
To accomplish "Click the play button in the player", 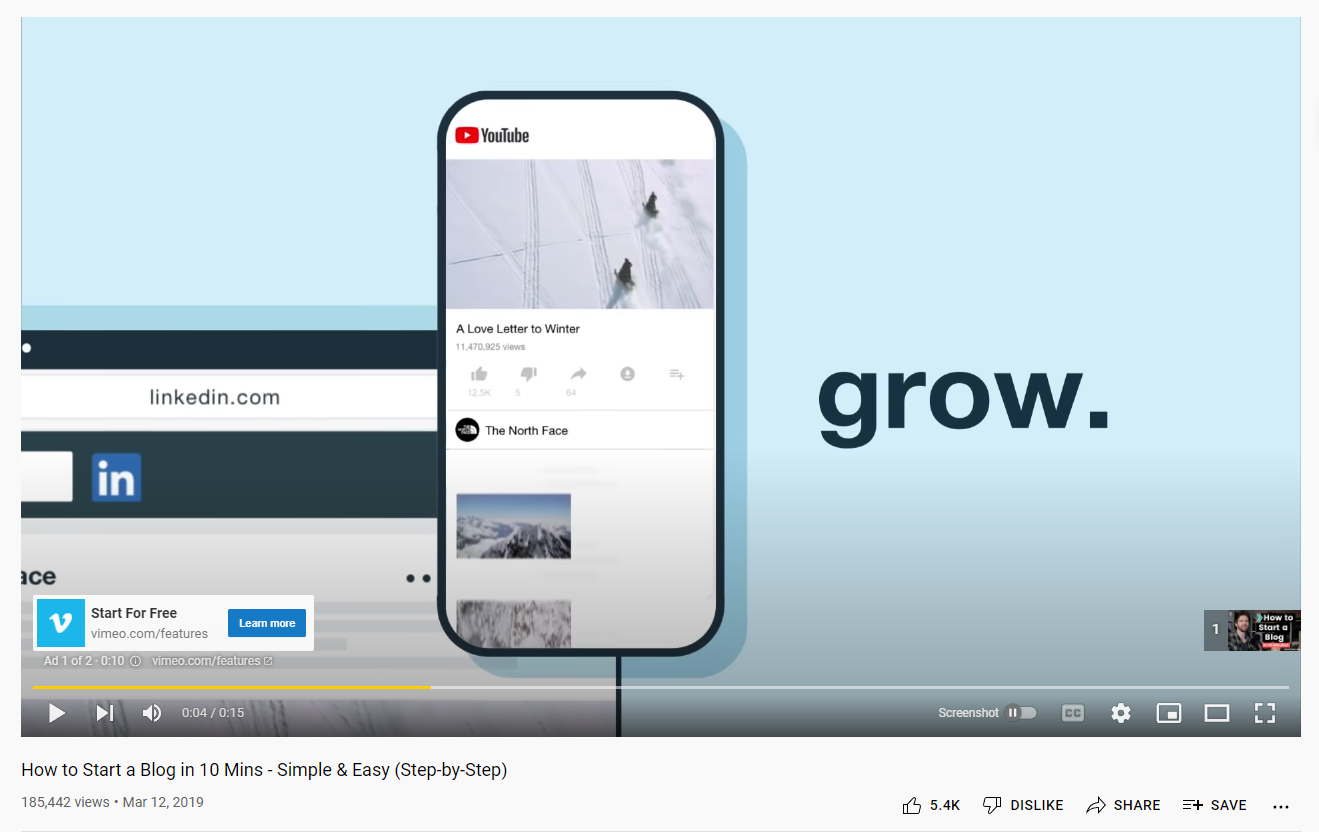I will pos(57,713).
